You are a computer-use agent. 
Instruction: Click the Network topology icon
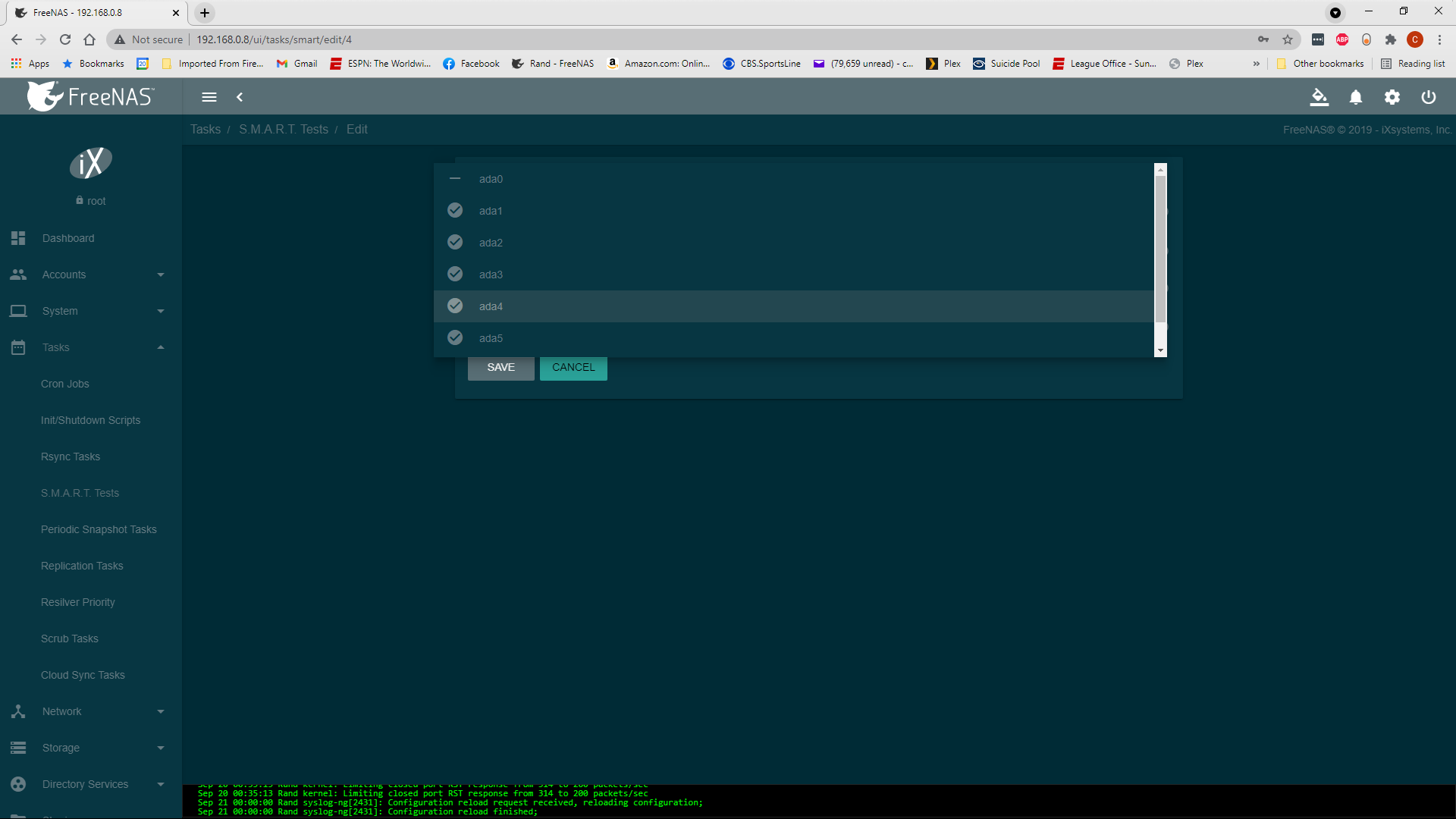[18, 711]
